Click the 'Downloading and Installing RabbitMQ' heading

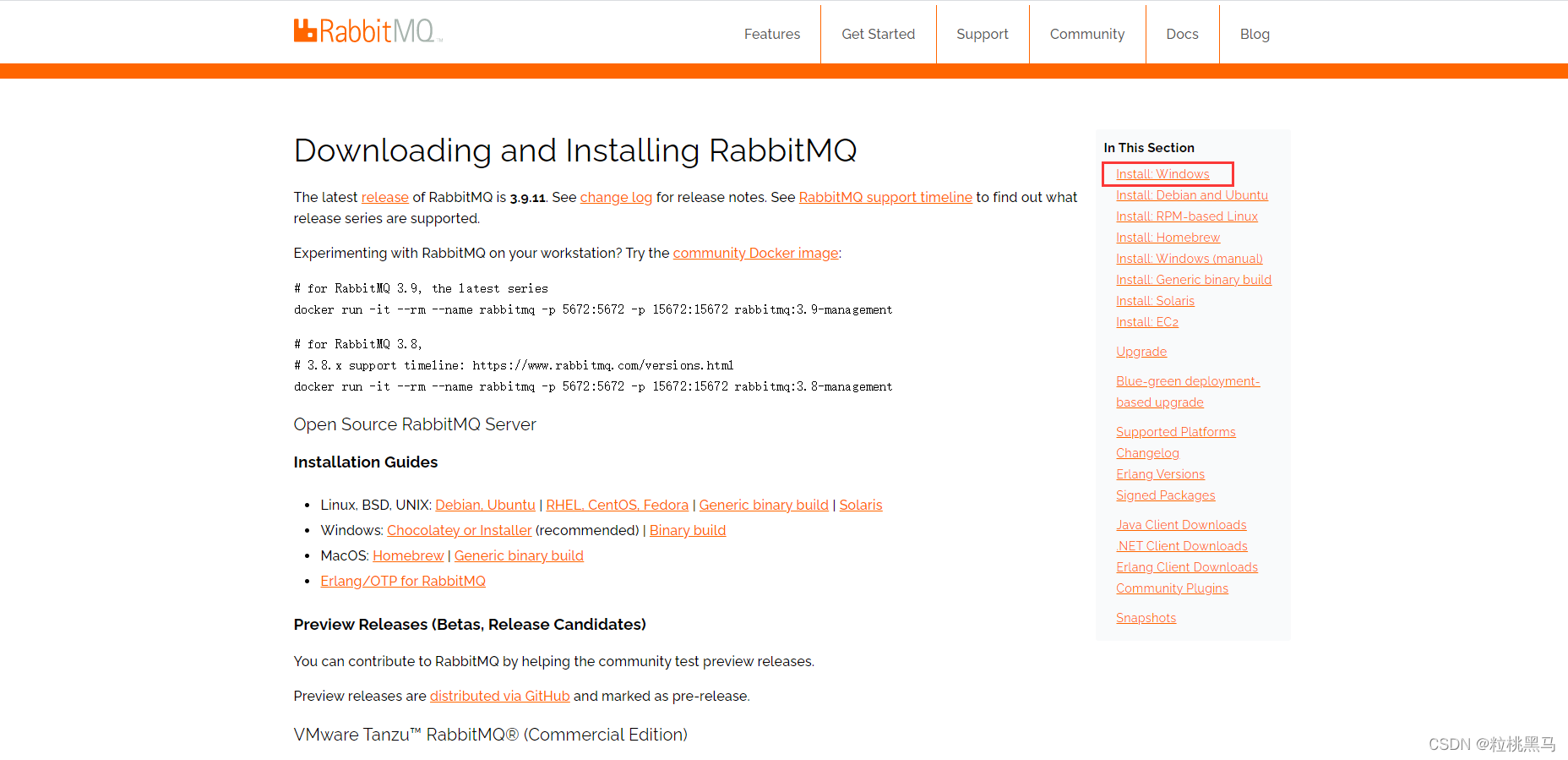point(575,150)
